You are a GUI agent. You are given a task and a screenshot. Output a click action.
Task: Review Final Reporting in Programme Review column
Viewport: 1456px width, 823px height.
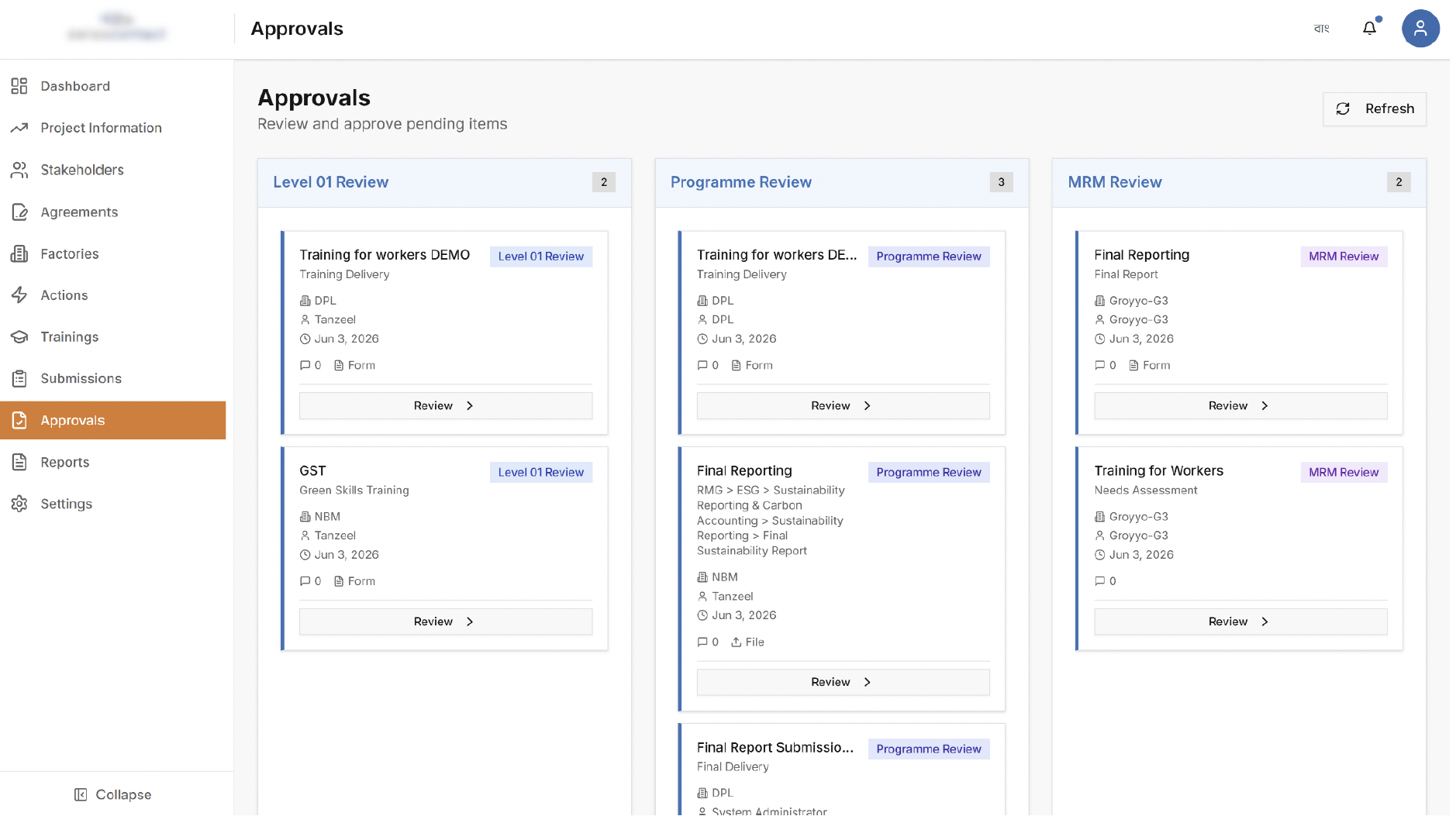tap(843, 682)
